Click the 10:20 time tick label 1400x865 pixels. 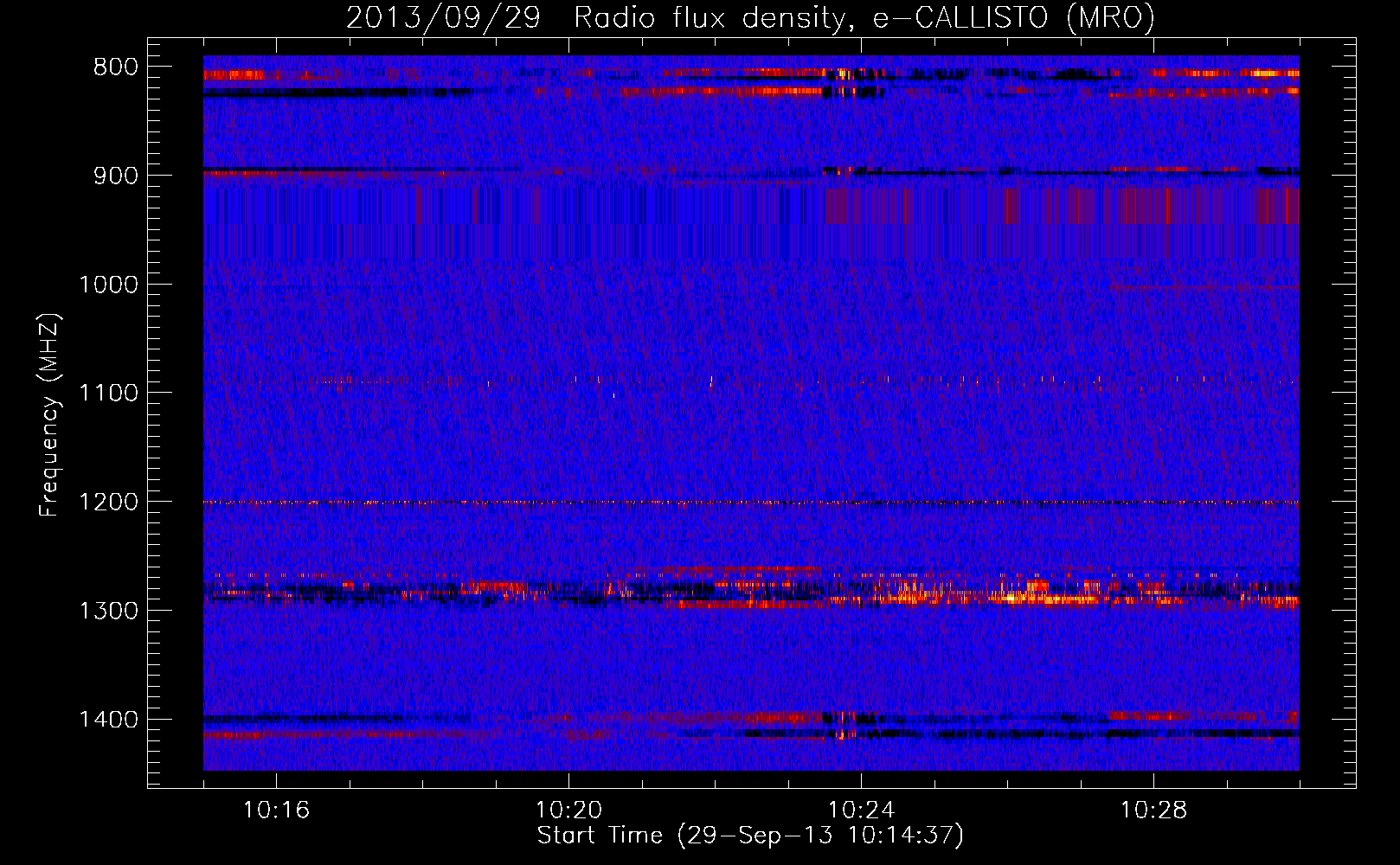[x=568, y=811]
